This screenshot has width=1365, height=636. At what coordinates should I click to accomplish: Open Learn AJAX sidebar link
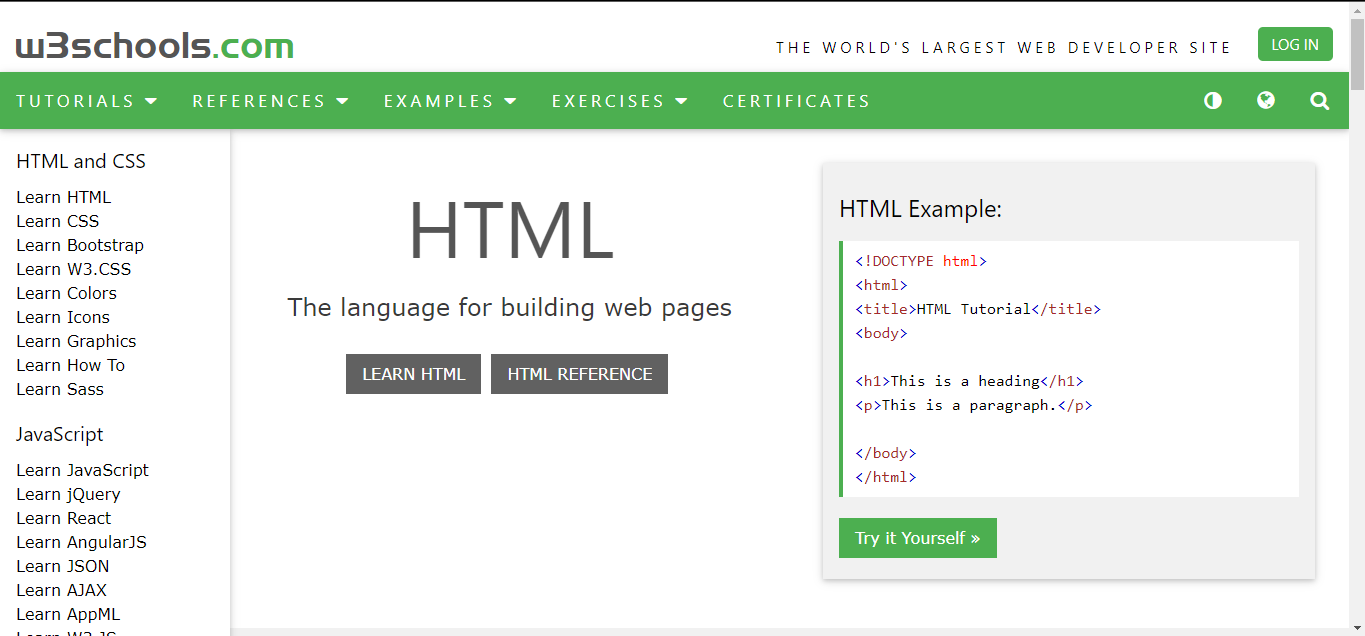[62, 590]
